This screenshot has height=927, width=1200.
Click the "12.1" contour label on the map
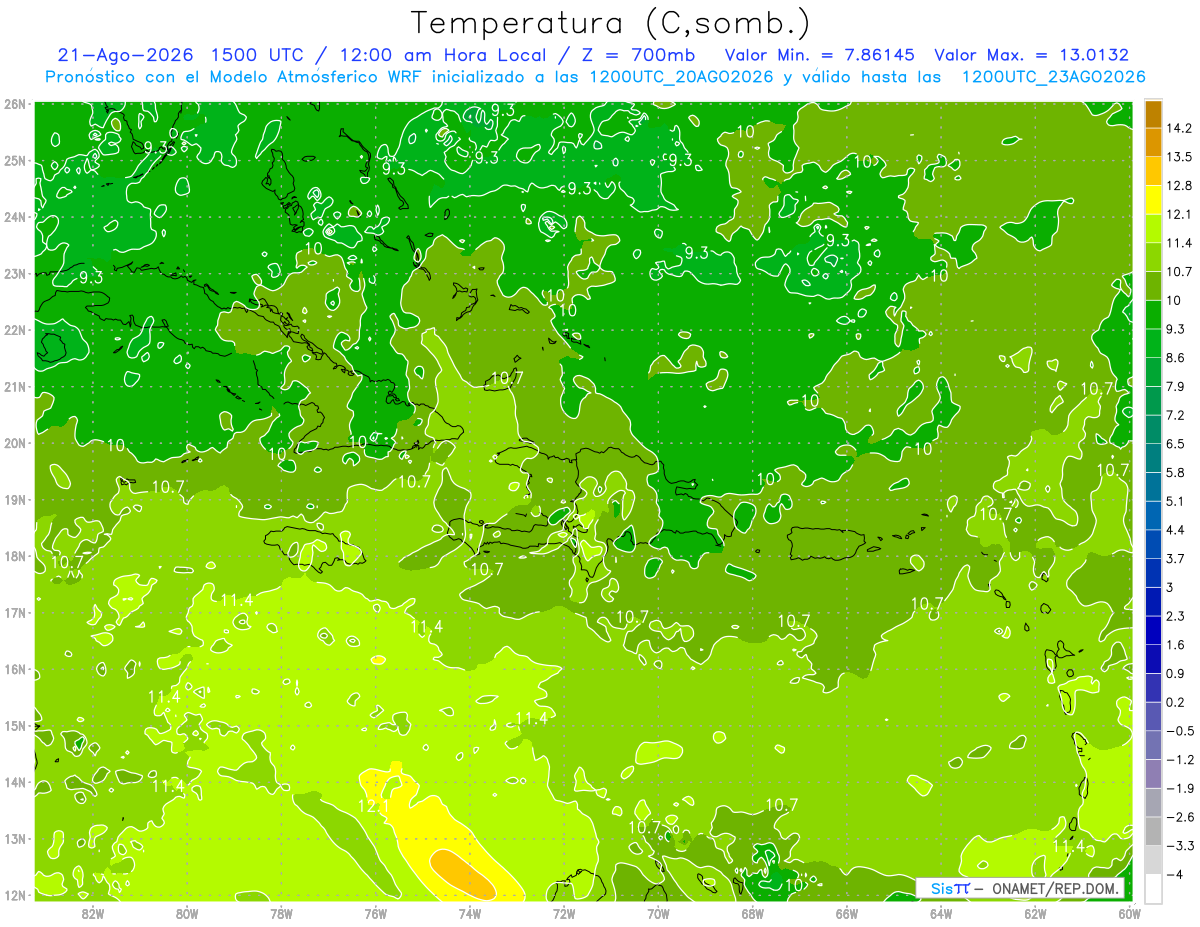point(373,805)
